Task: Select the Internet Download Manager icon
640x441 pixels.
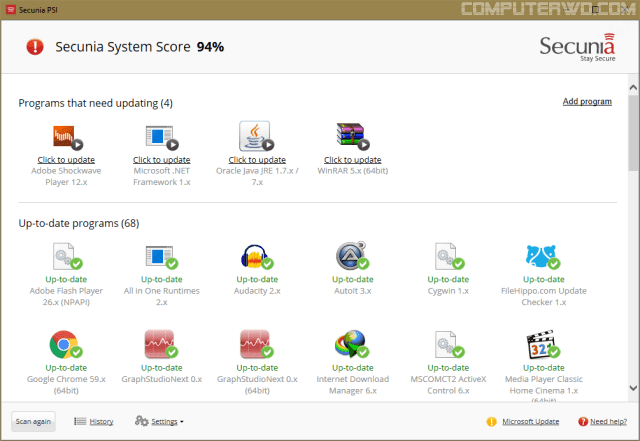Action: click(x=352, y=344)
